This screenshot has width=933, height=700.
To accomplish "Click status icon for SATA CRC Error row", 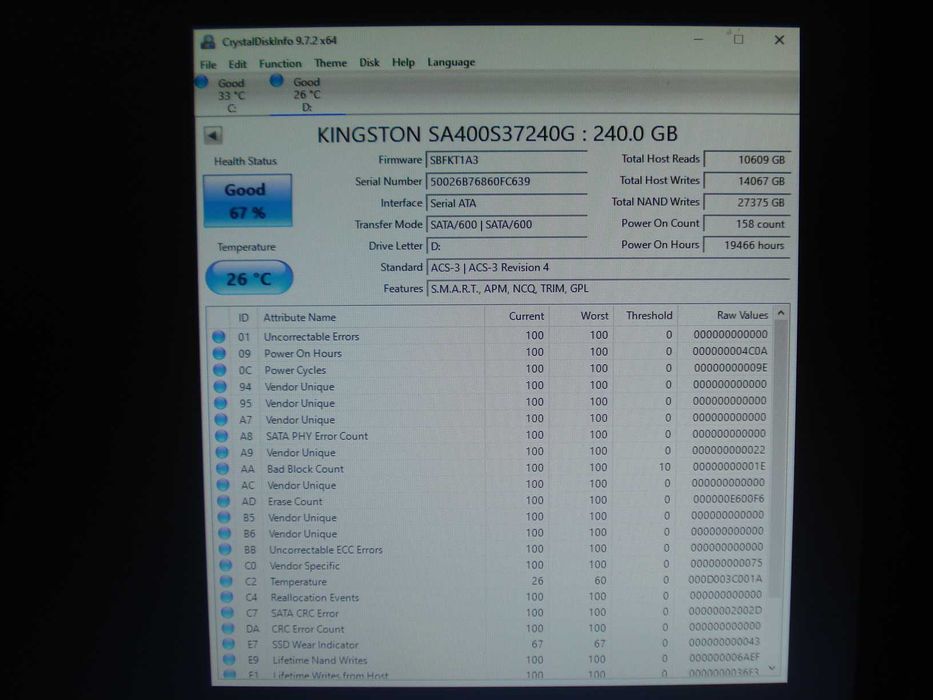I will (227, 614).
